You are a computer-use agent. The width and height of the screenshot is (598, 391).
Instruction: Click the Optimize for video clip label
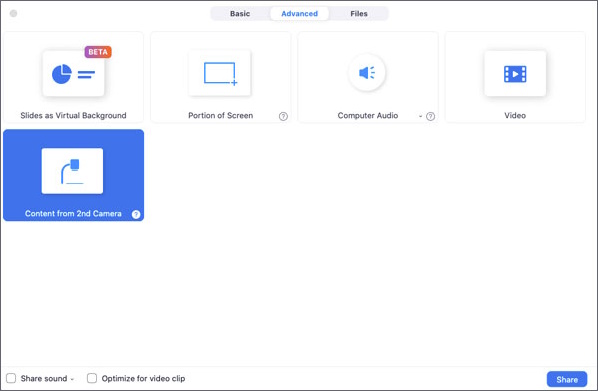pos(143,378)
